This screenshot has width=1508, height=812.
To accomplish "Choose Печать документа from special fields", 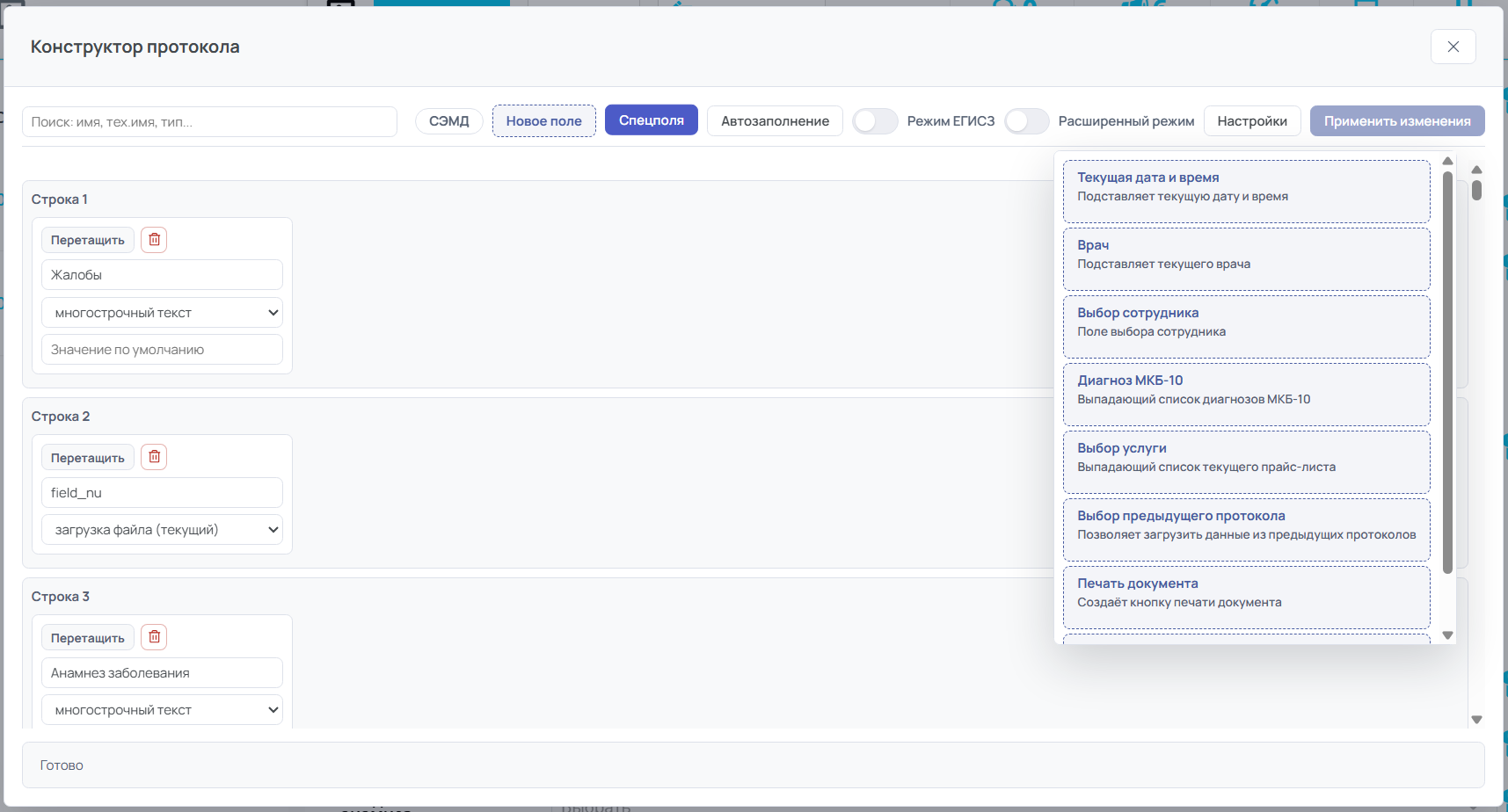I will pyautogui.click(x=1246, y=592).
